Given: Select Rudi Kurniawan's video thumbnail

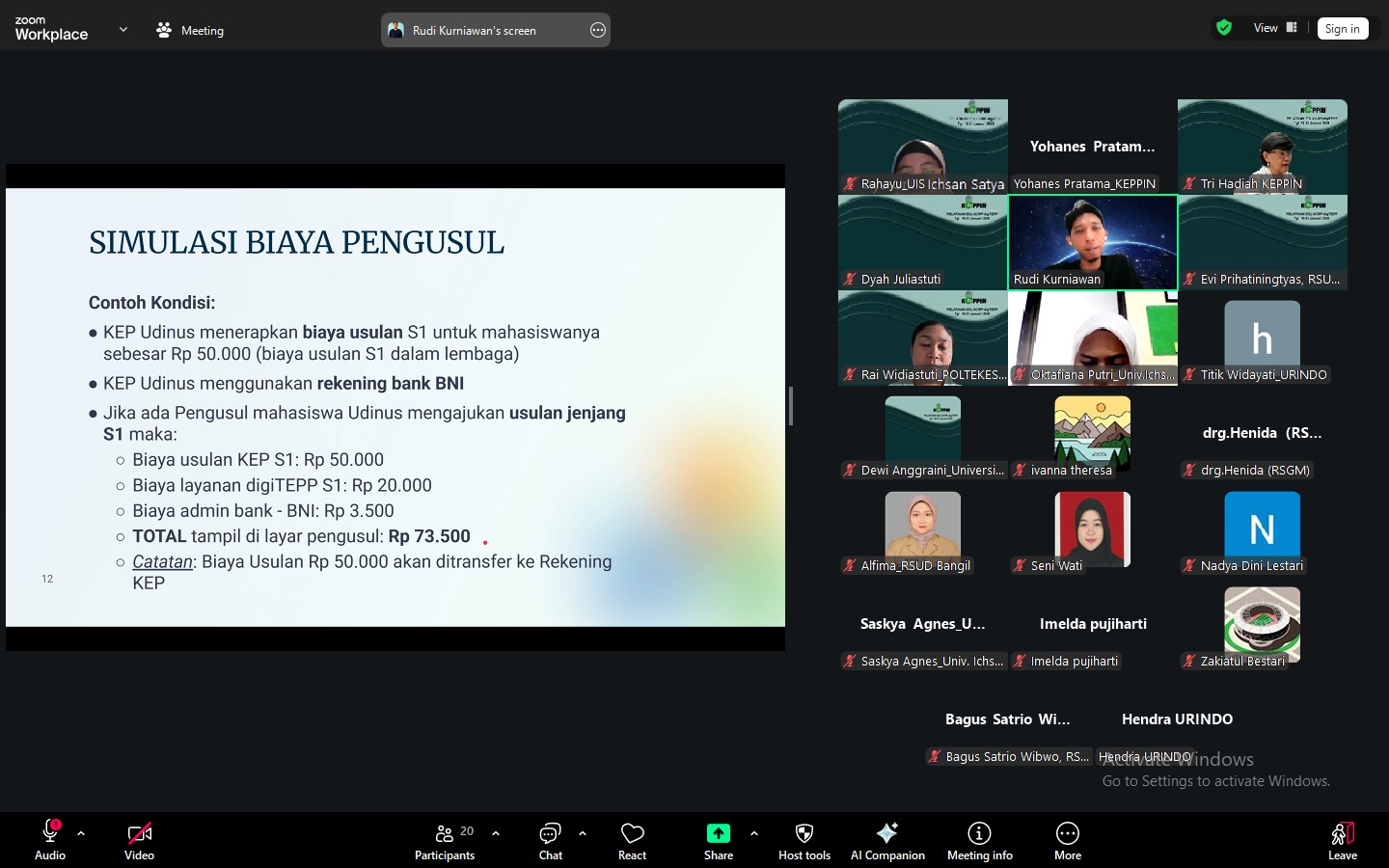Looking at the screenshot, I should pos(1092,241).
